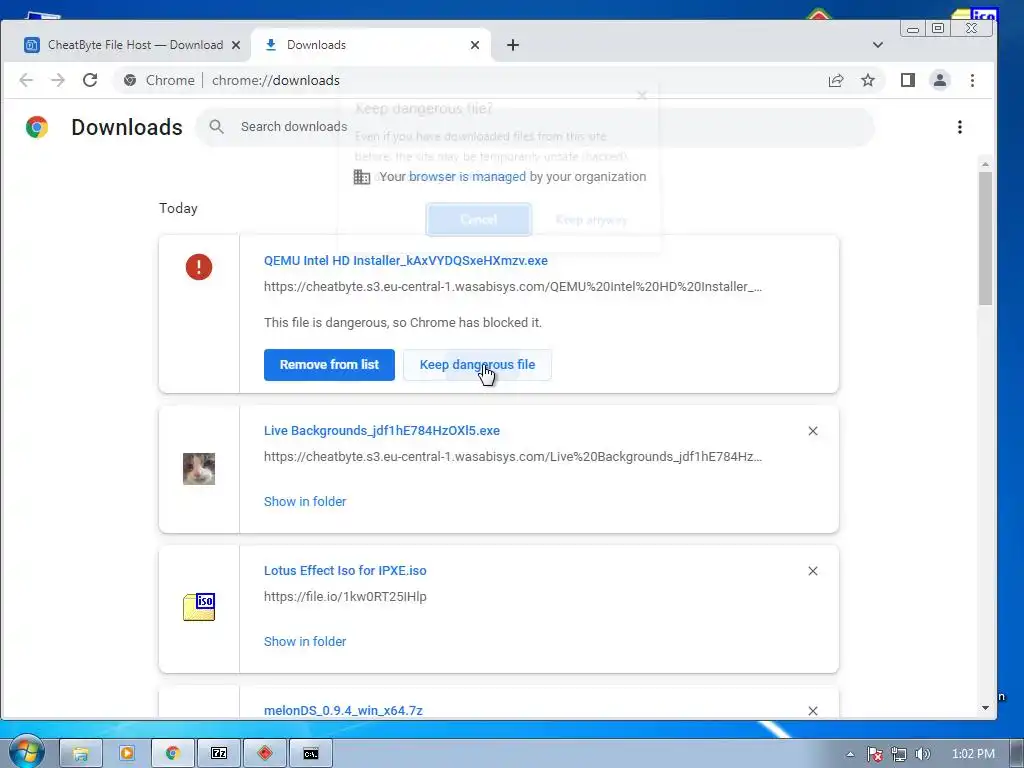This screenshot has width=1024, height=768.
Task: Open Lotus Effect Iso for IPXE.iso link
Action: pyautogui.click(x=345, y=571)
